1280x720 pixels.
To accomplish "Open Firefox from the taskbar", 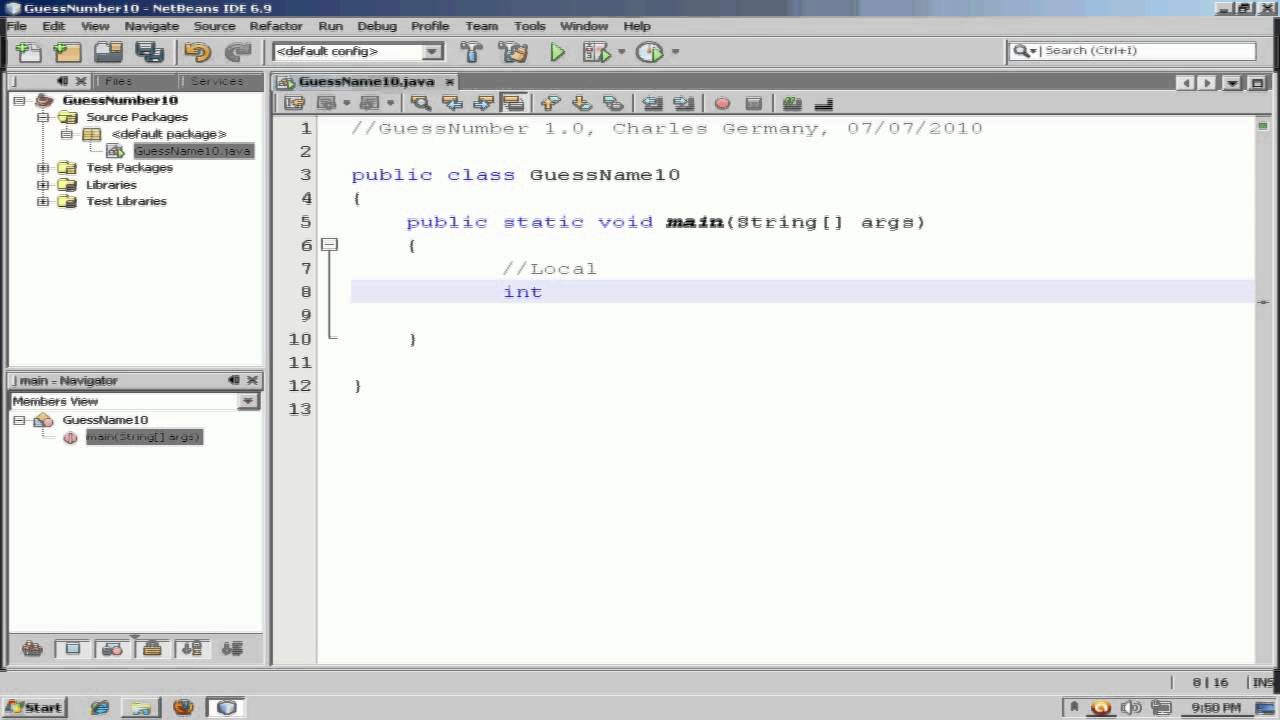I will (x=183, y=707).
